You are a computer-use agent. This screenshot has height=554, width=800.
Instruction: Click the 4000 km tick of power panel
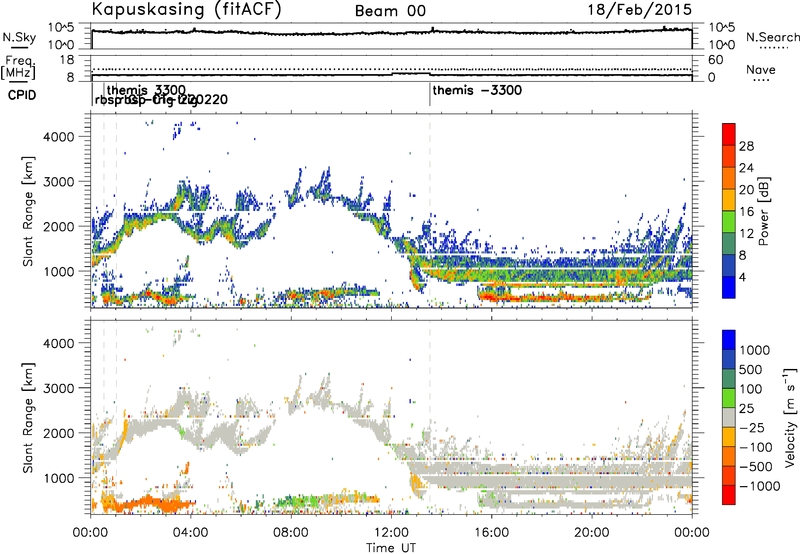point(59,137)
